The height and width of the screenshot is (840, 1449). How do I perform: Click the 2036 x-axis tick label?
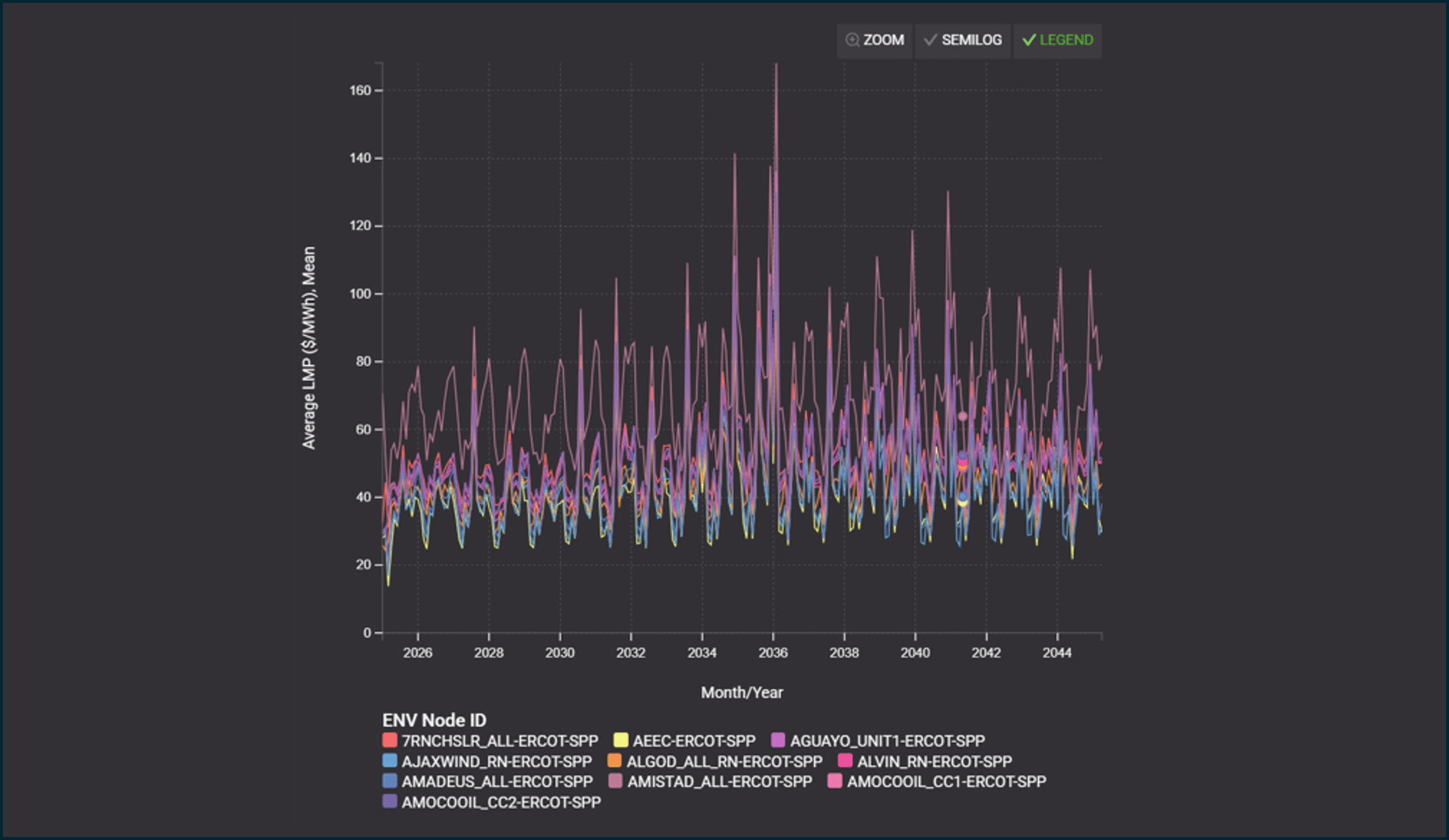[772, 653]
